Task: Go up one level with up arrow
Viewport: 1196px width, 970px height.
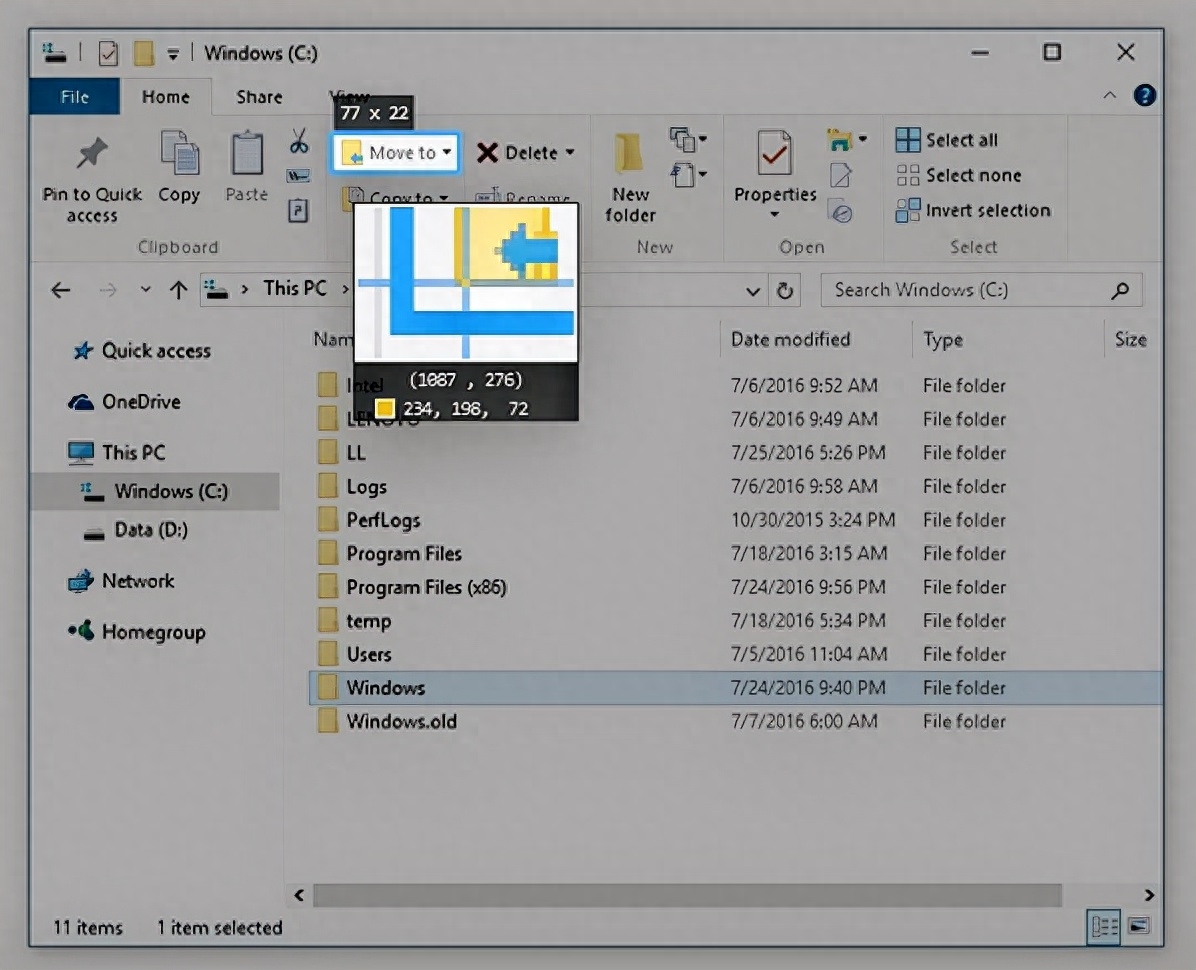Action: point(178,290)
